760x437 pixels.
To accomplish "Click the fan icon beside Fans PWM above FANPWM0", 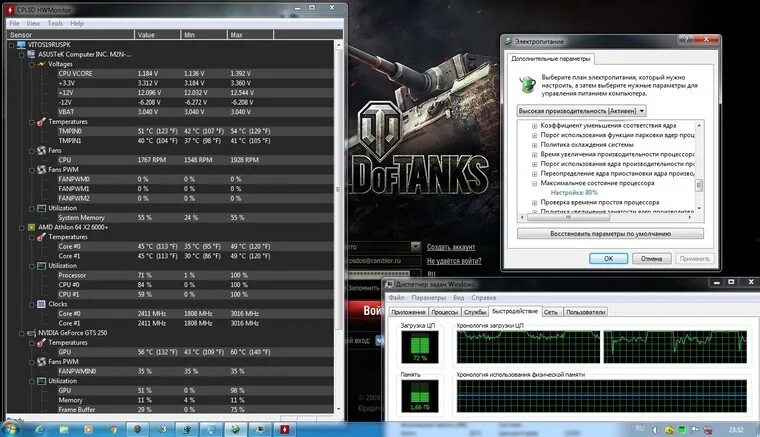I will pyautogui.click(x=41, y=170).
